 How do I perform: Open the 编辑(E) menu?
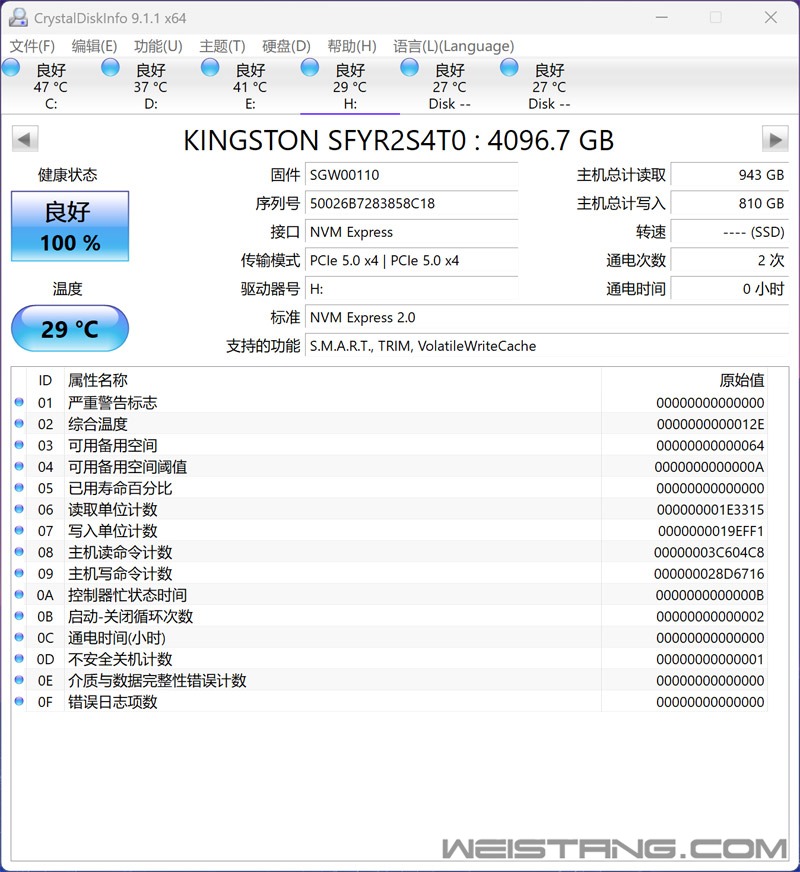pos(94,46)
